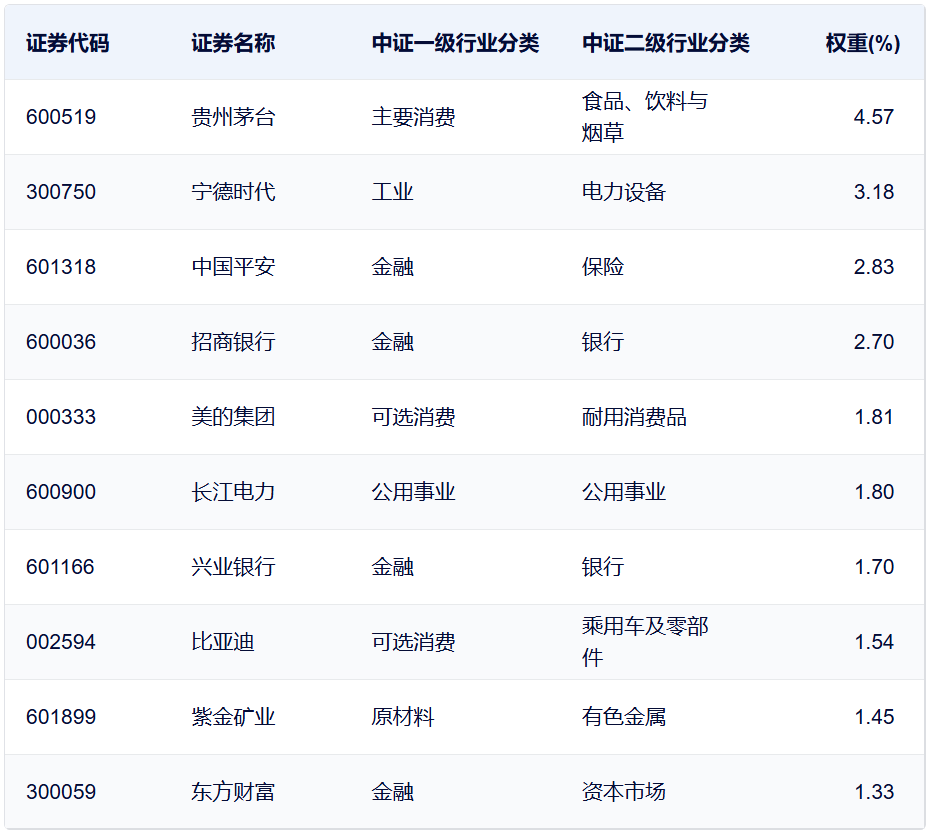Select the 紫金矿业 name cell
Screen dimensions: 930x834
click(233, 717)
